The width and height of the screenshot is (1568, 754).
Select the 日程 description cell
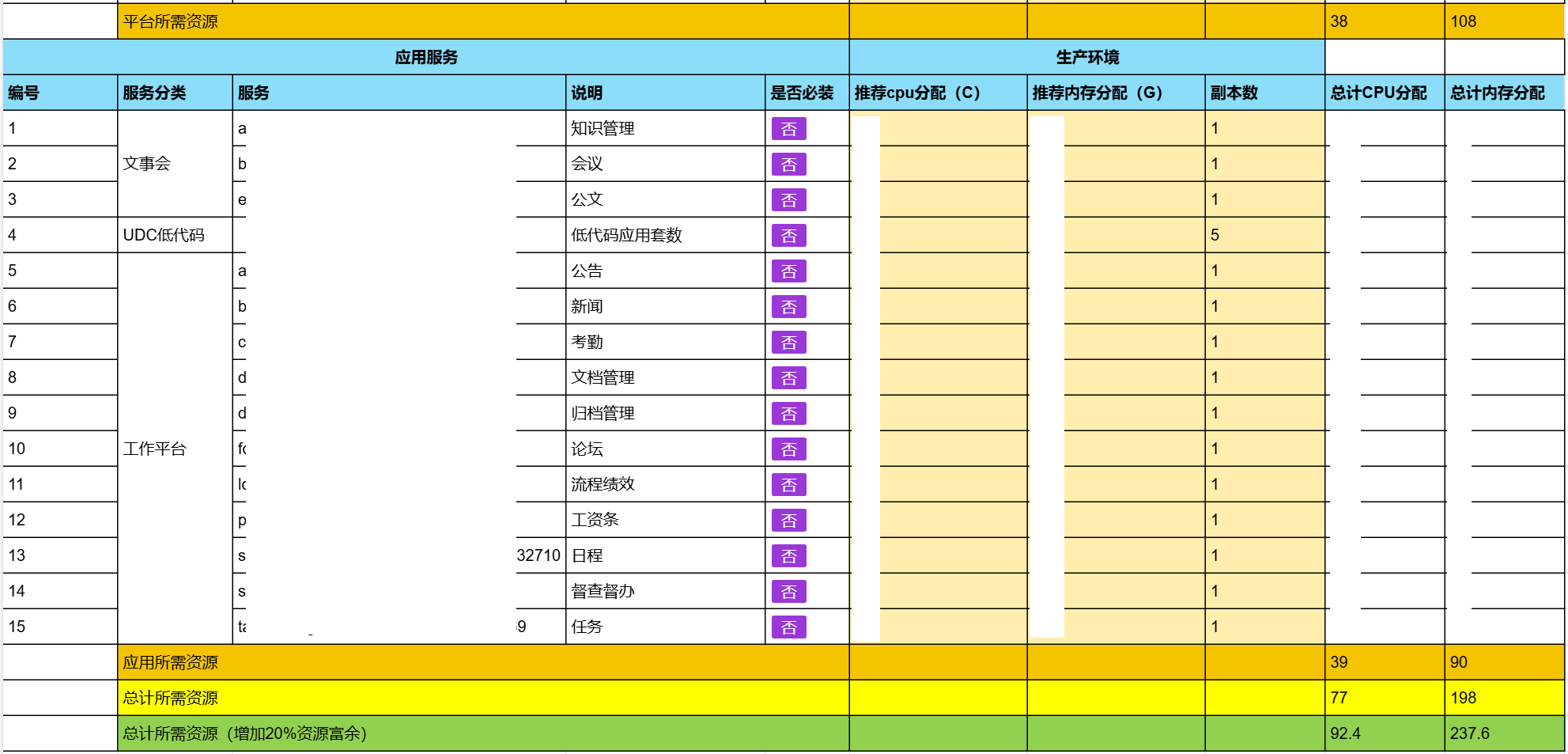(x=666, y=555)
